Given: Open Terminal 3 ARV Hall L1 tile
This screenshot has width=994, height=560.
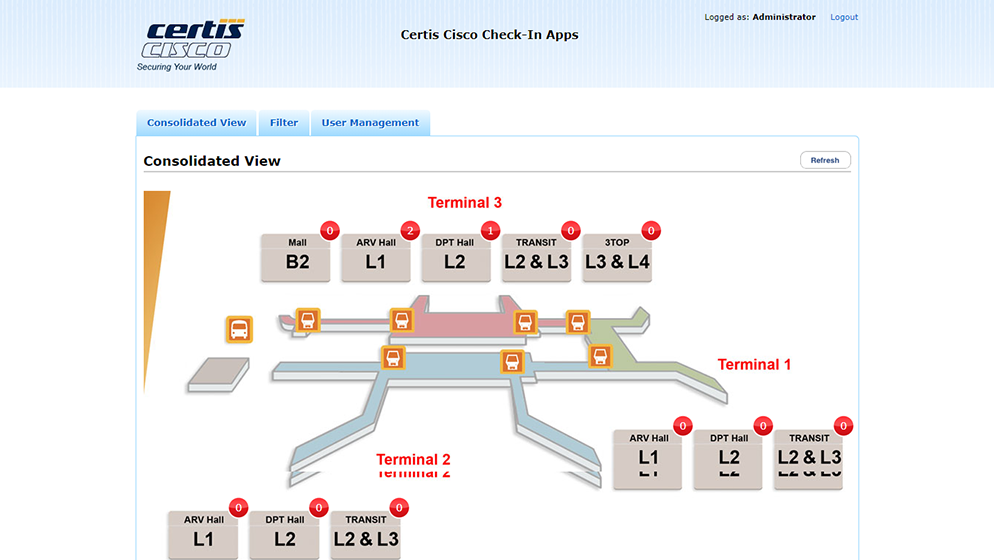Looking at the screenshot, I should [376, 257].
